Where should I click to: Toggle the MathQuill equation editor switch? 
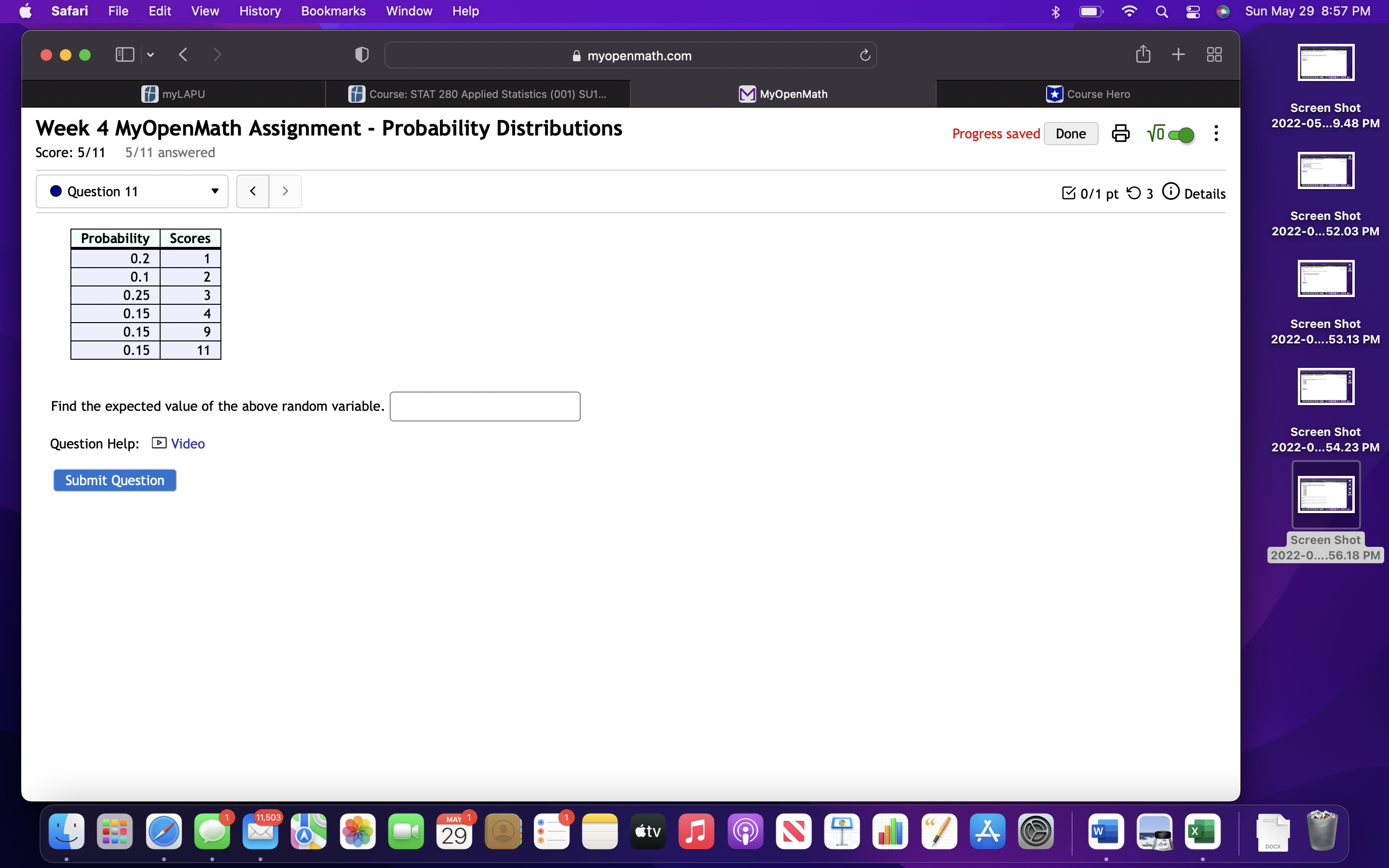point(1181,135)
